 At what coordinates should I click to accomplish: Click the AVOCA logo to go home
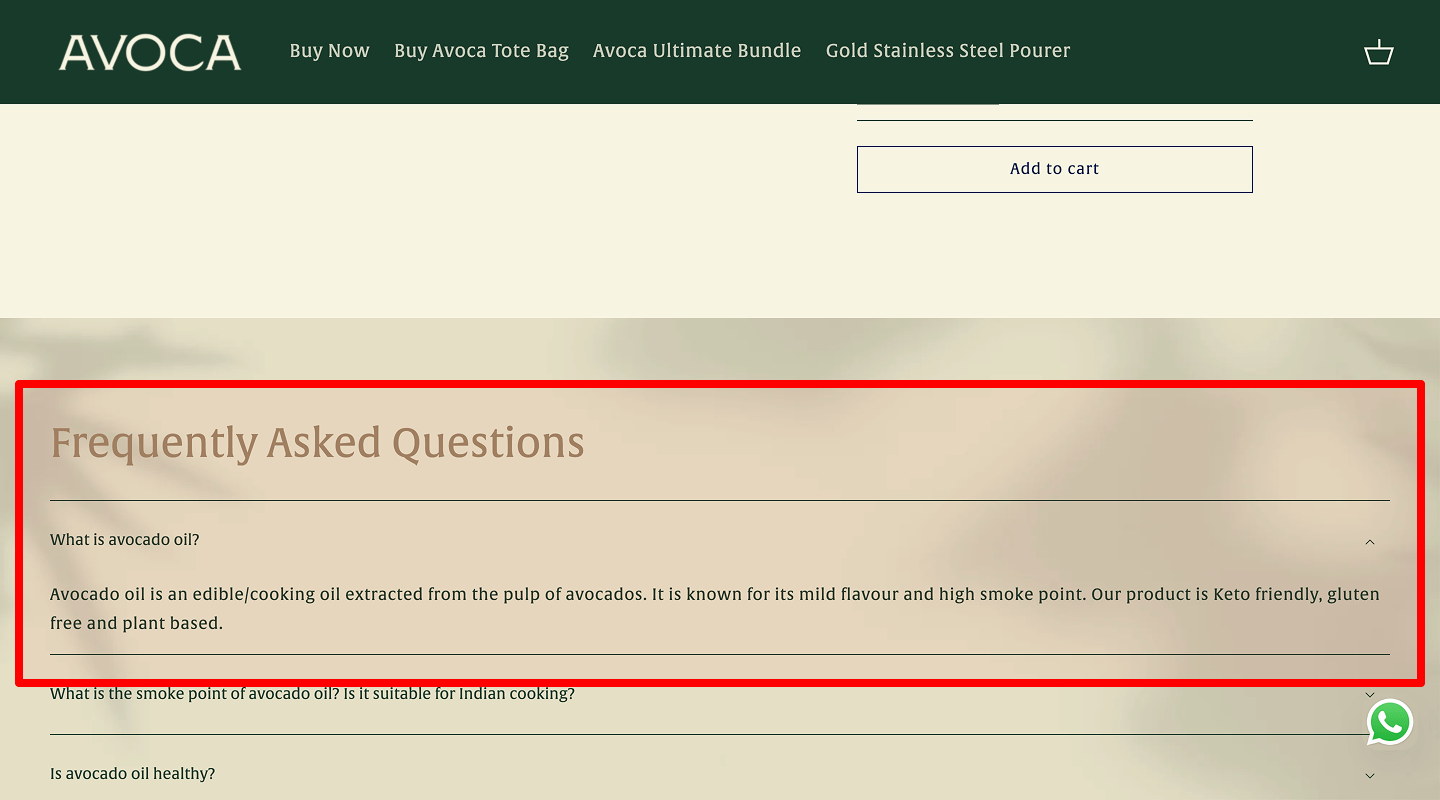coord(150,52)
